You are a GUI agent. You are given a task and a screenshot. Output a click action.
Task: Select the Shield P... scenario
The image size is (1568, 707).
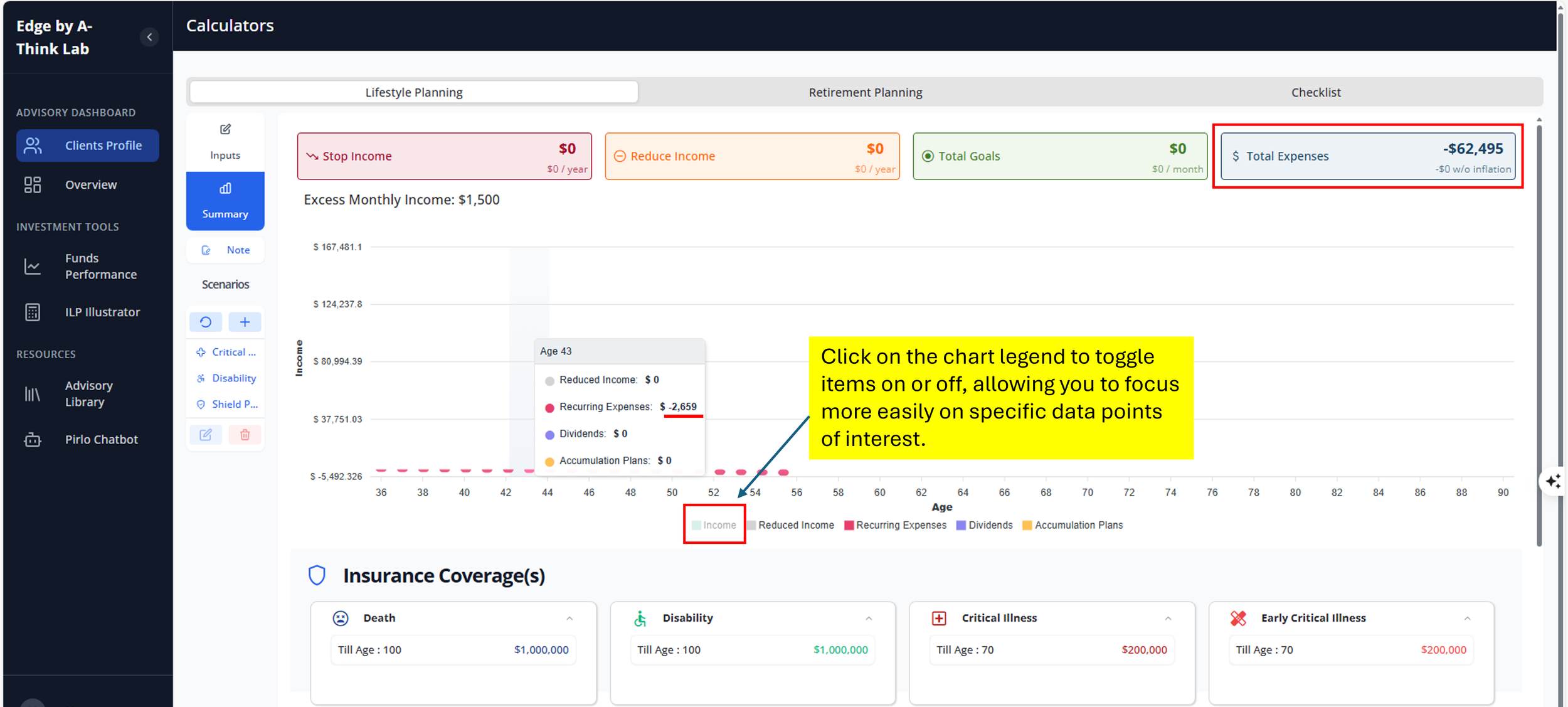(x=226, y=405)
